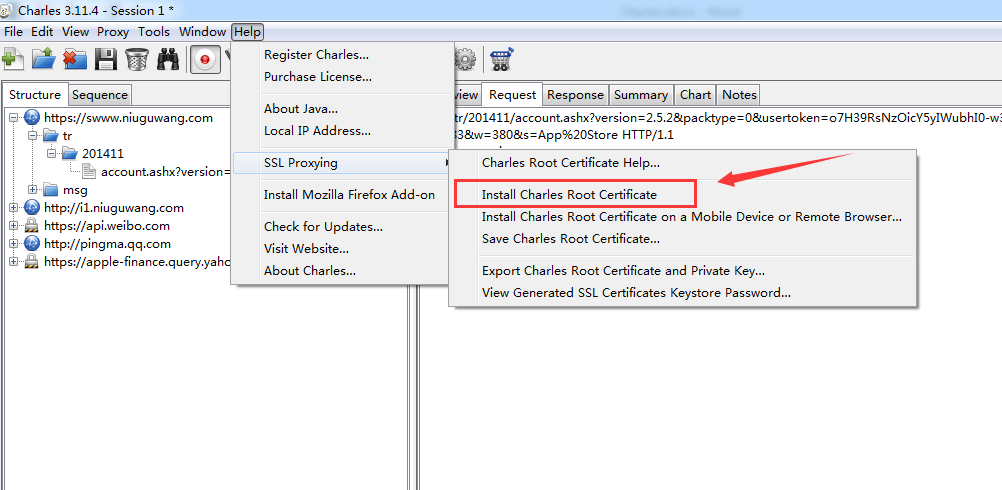Expand the SSL Proxying submenu

click(x=342, y=163)
